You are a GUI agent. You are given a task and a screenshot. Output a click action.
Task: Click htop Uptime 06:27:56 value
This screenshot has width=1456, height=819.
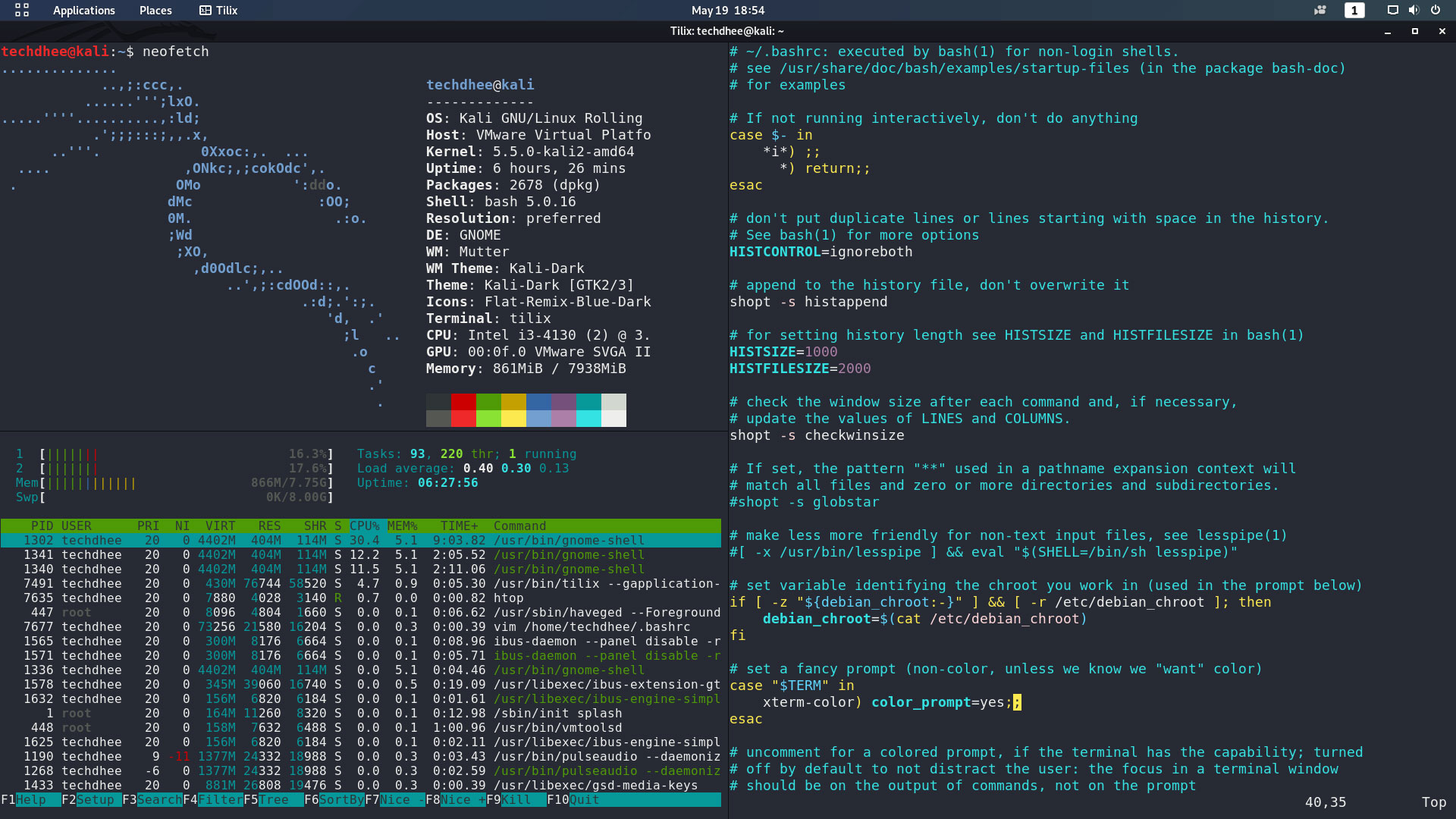[448, 483]
